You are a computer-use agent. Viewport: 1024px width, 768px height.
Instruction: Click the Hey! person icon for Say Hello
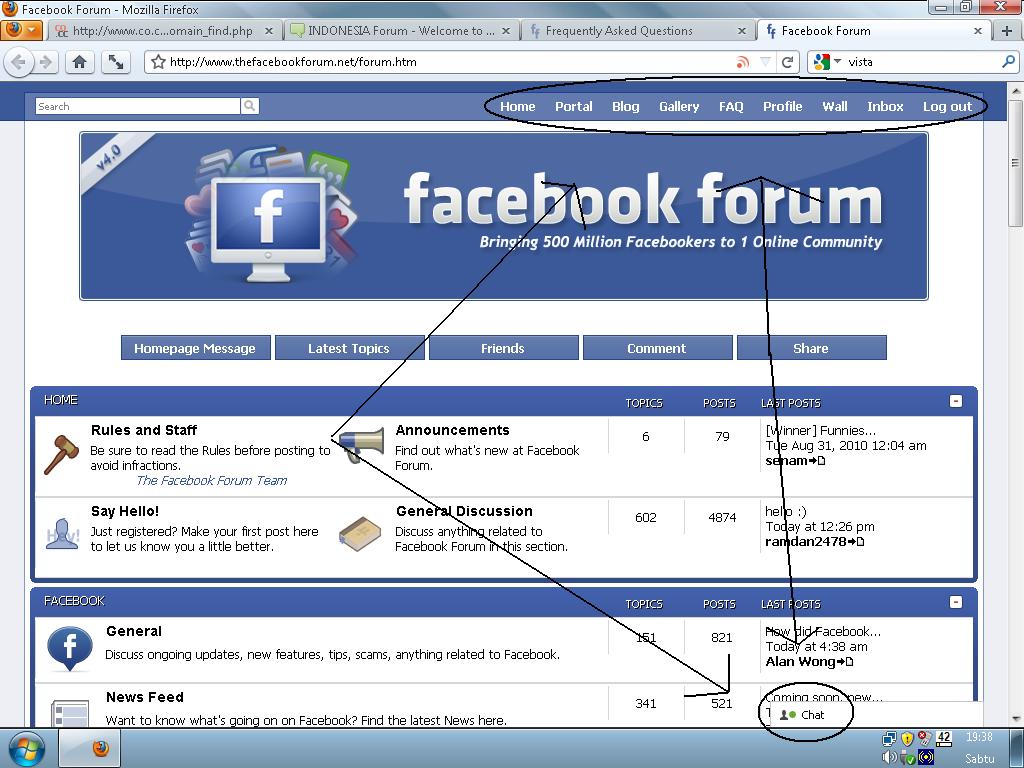click(x=63, y=534)
